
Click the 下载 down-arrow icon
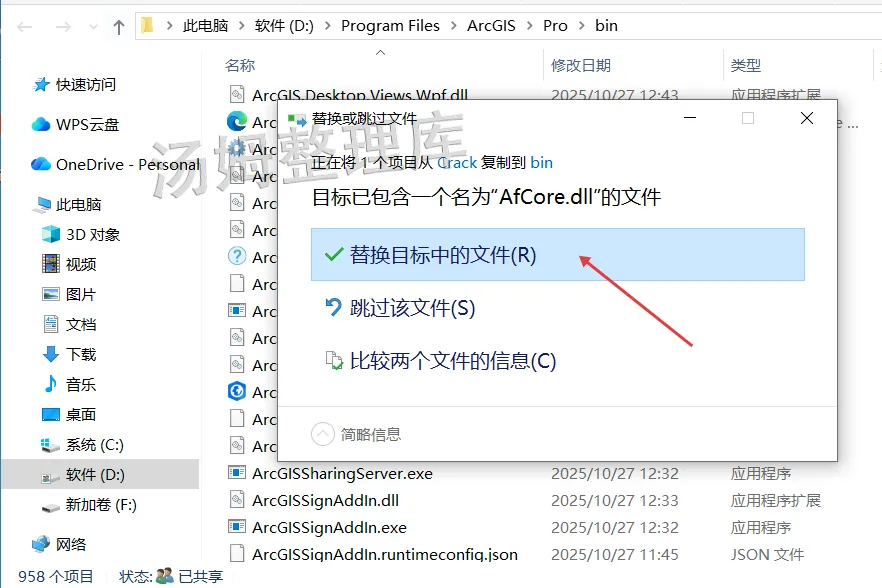tap(51, 354)
